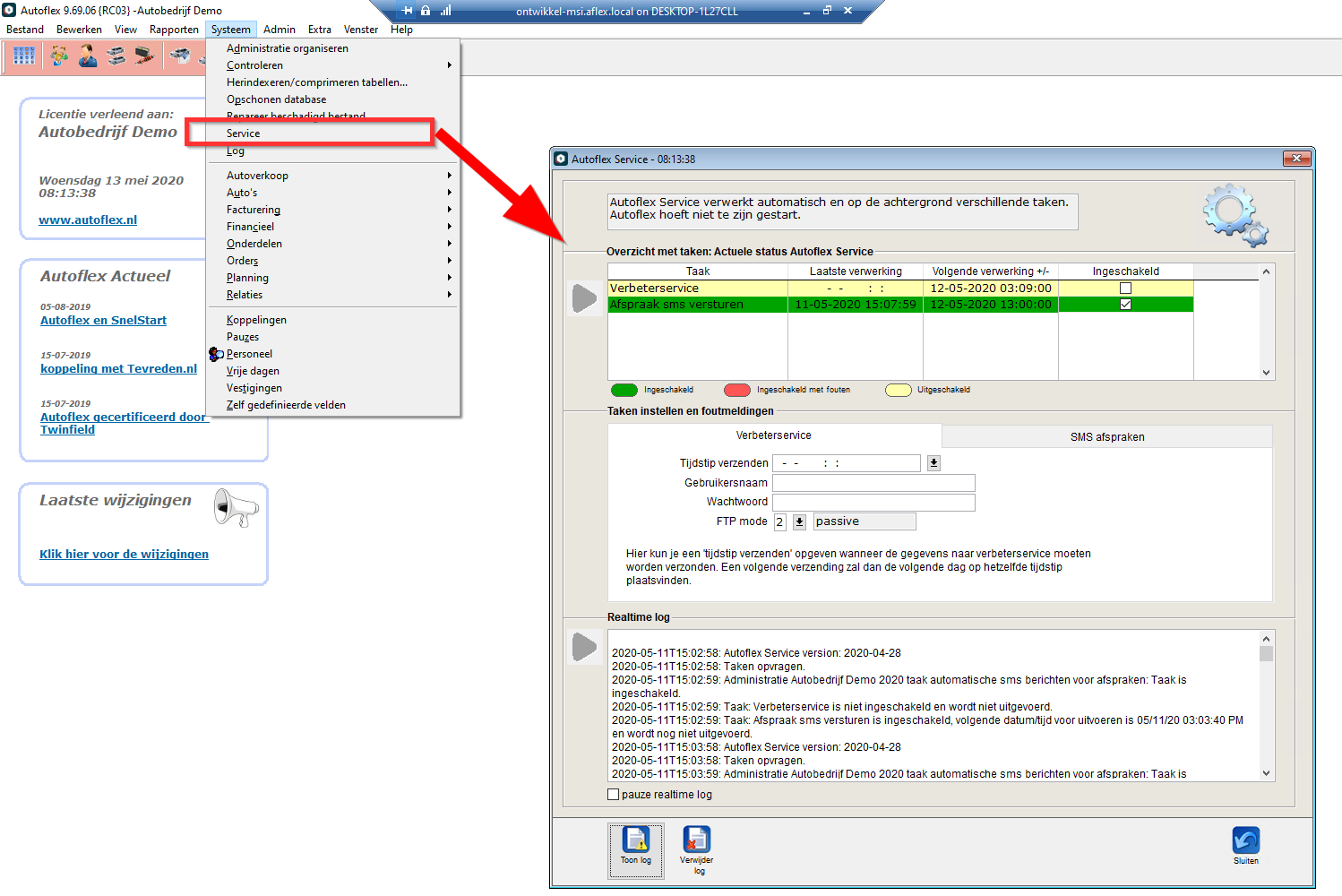The width and height of the screenshot is (1342, 896).
Task: Expand the Financieel submenu
Action: pyautogui.click(x=334, y=227)
